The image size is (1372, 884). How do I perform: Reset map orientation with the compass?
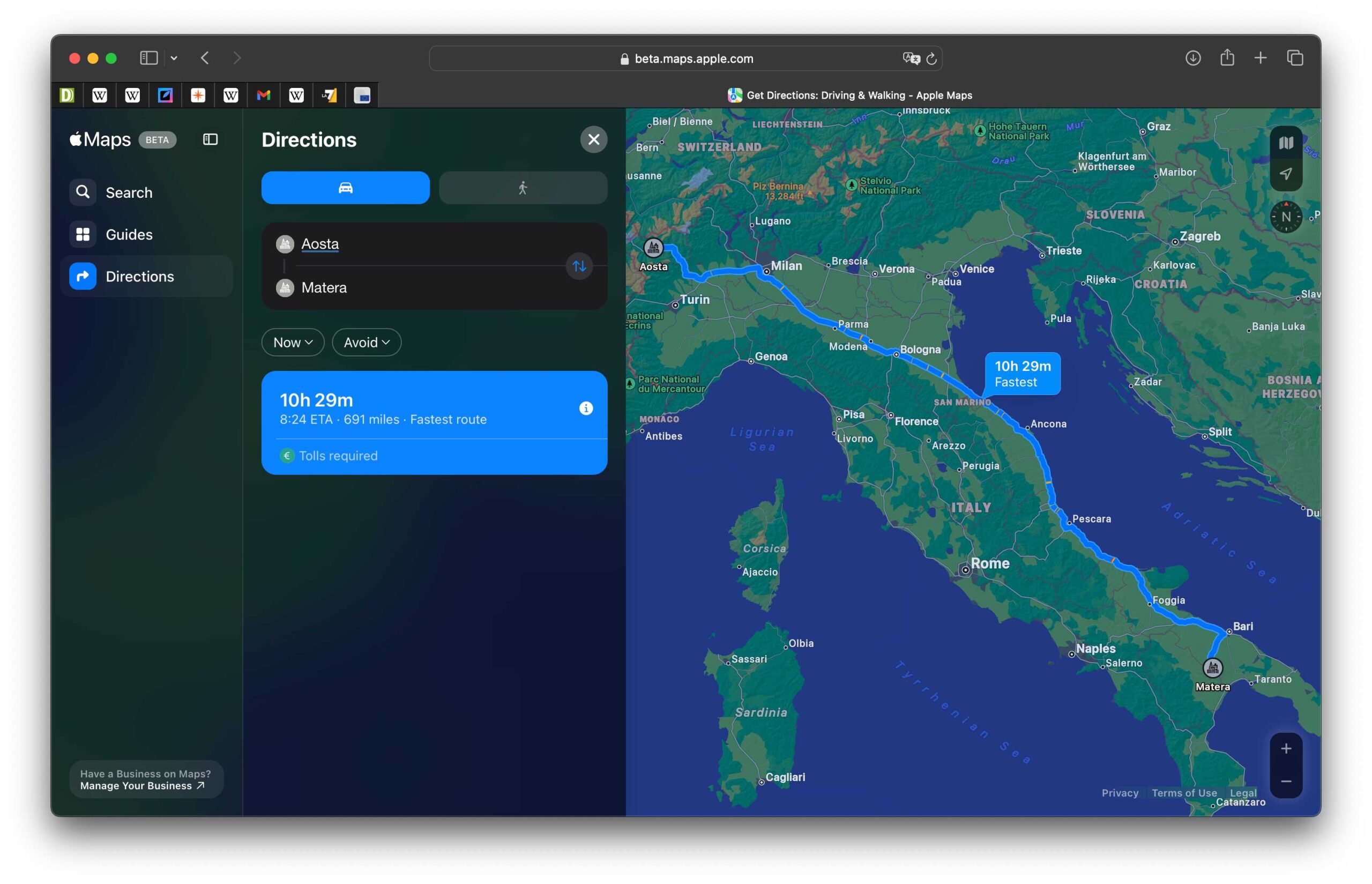tap(1286, 217)
